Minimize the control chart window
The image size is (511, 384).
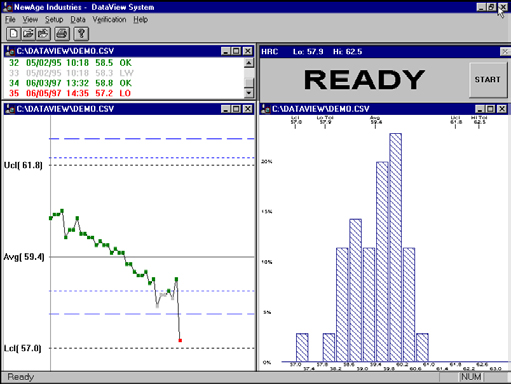click(226, 109)
